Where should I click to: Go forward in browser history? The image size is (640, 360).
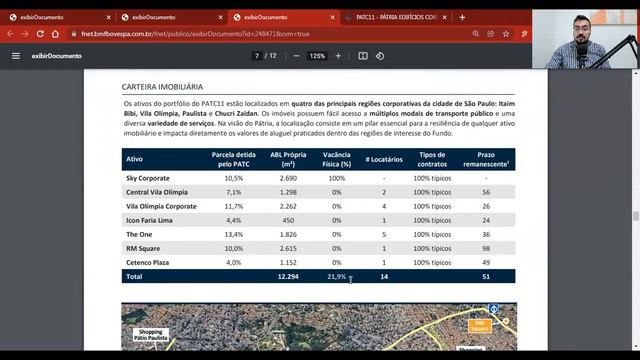point(25,34)
